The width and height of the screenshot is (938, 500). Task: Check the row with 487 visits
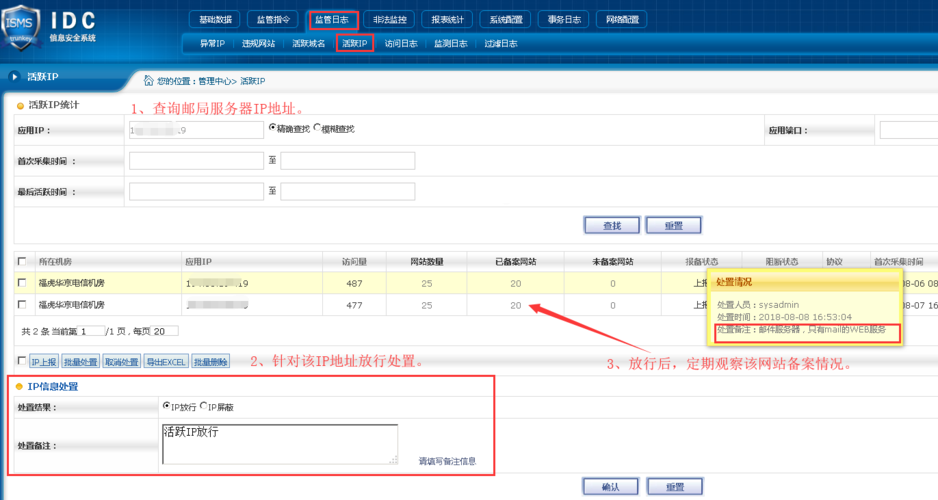[x=22, y=283]
